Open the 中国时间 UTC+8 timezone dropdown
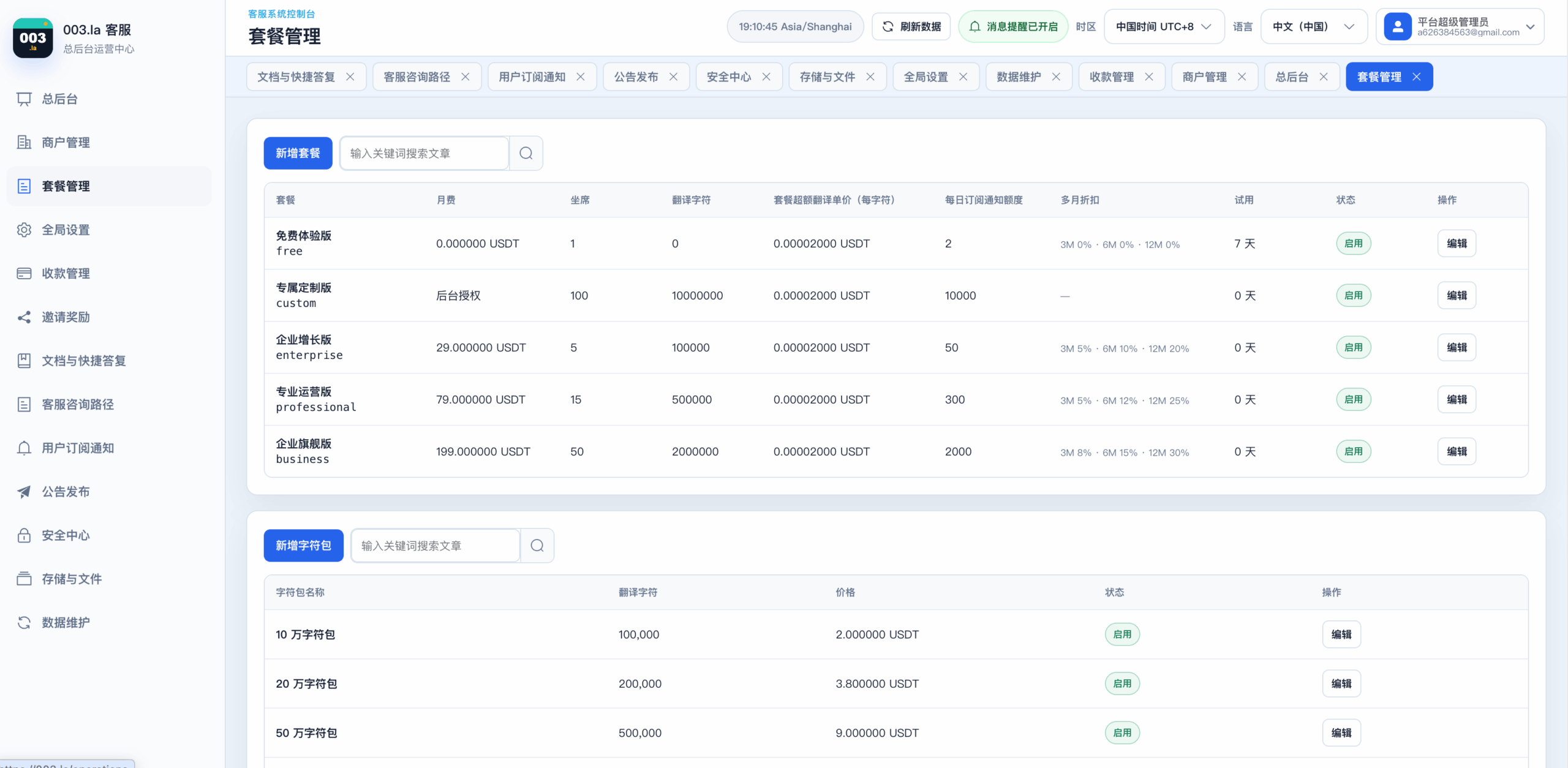The image size is (1568, 768). click(x=1164, y=26)
